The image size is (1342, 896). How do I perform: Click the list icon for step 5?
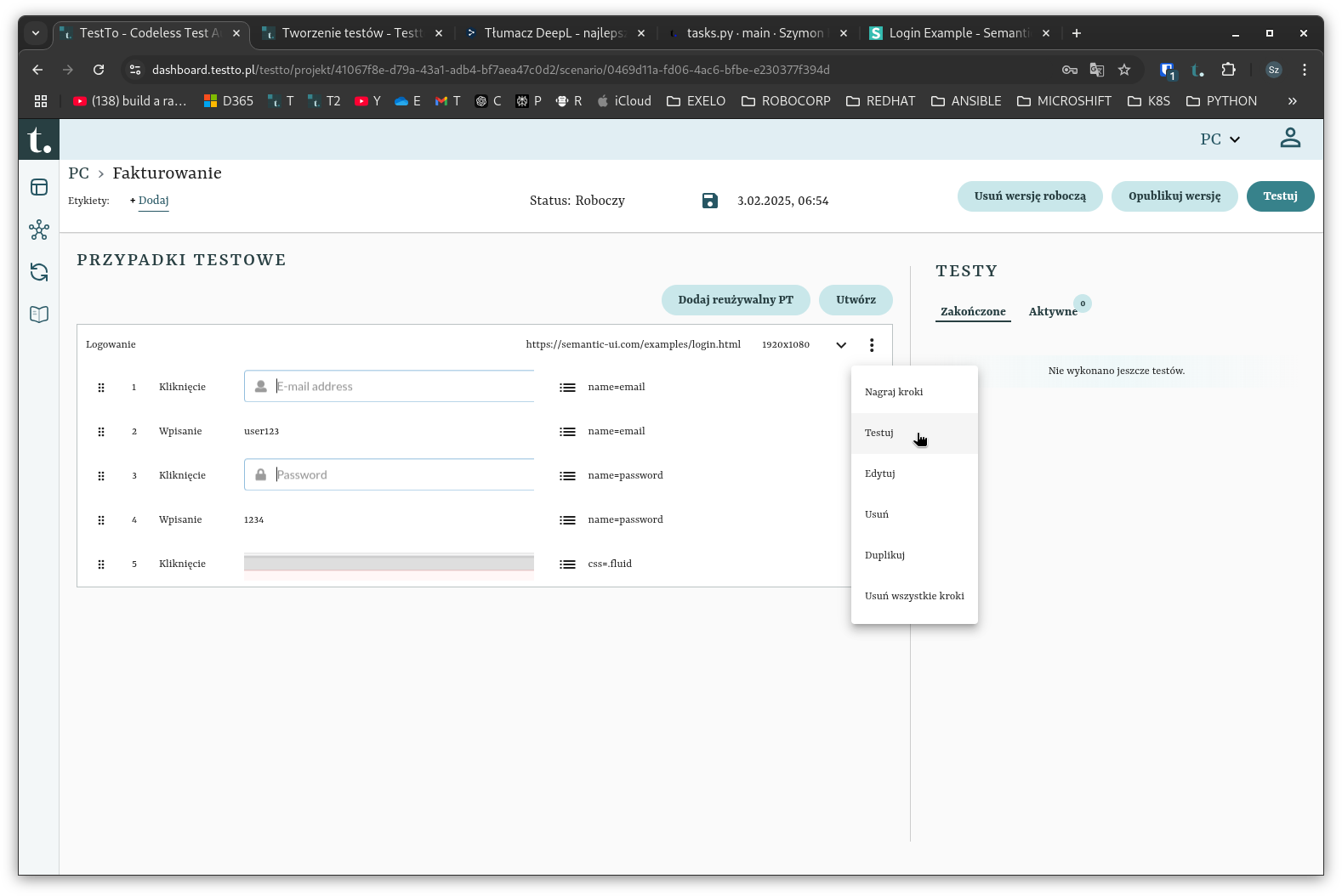click(x=567, y=564)
